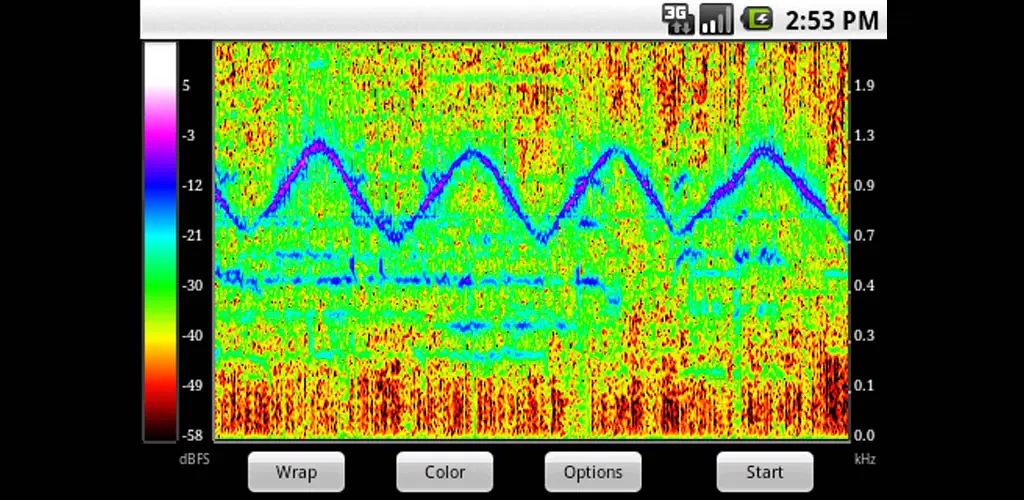
Task: Click the -58 dBFS scale label
Action: pos(191,435)
